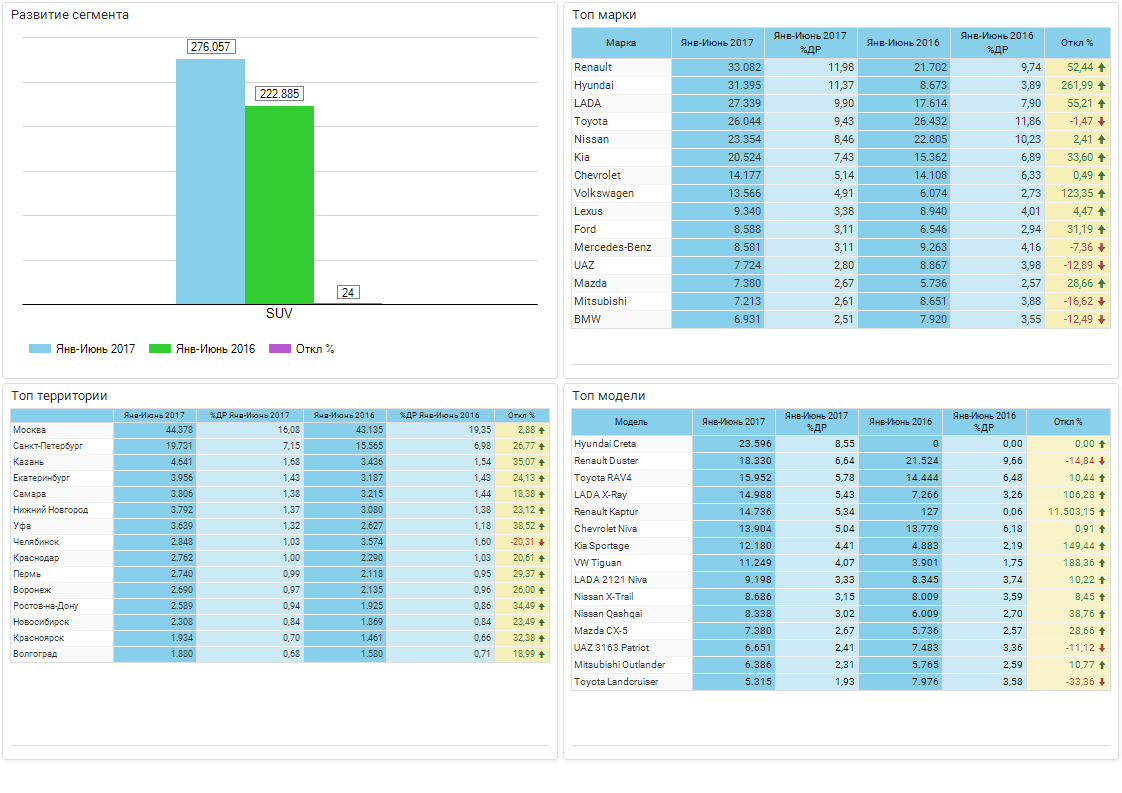Click the Волгоград territory name
Viewport: 1122px width, 793px height.
pyautogui.click(x=35, y=653)
